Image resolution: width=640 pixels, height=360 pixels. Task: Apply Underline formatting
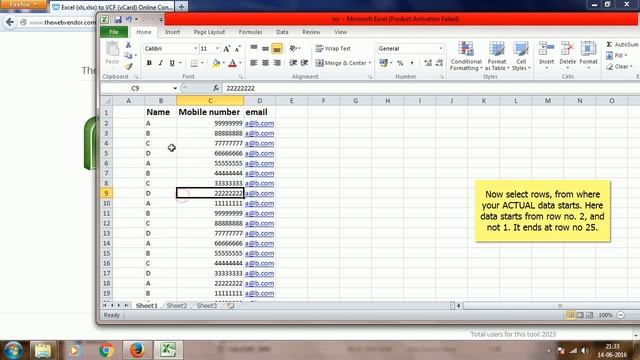172,63
